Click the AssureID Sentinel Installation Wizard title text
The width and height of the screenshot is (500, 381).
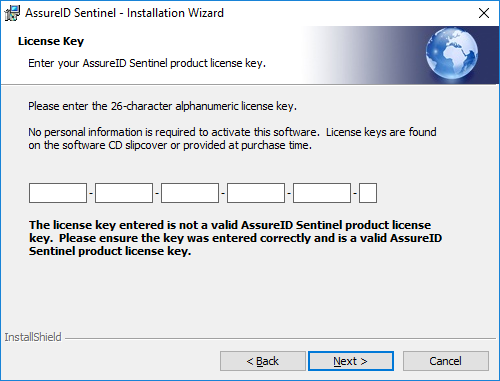click(x=124, y=13)
